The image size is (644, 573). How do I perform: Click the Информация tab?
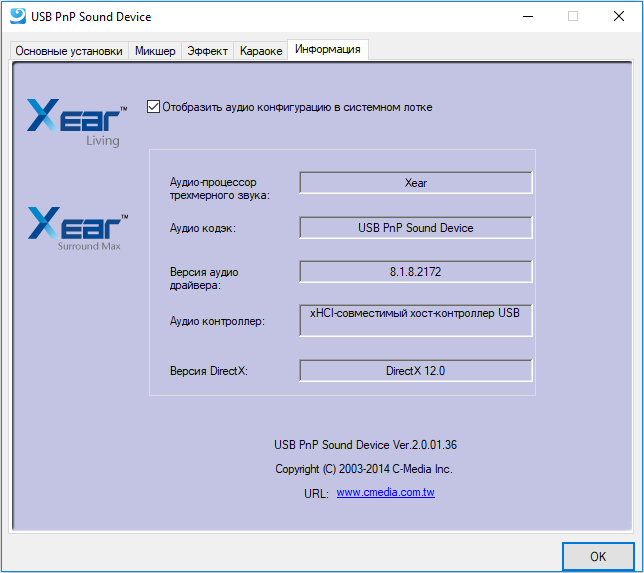coord(328,49)
